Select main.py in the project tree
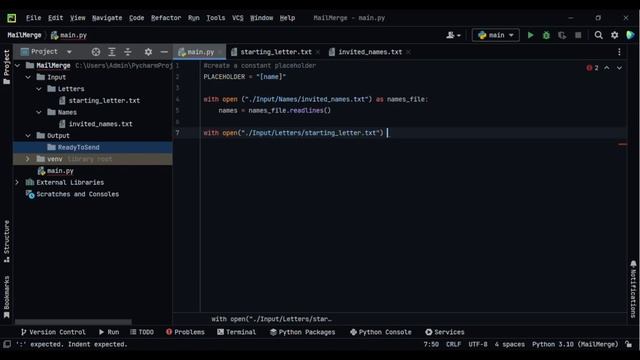Image resolution: width=640 pixels, height=360 pixels. [56, 171]
